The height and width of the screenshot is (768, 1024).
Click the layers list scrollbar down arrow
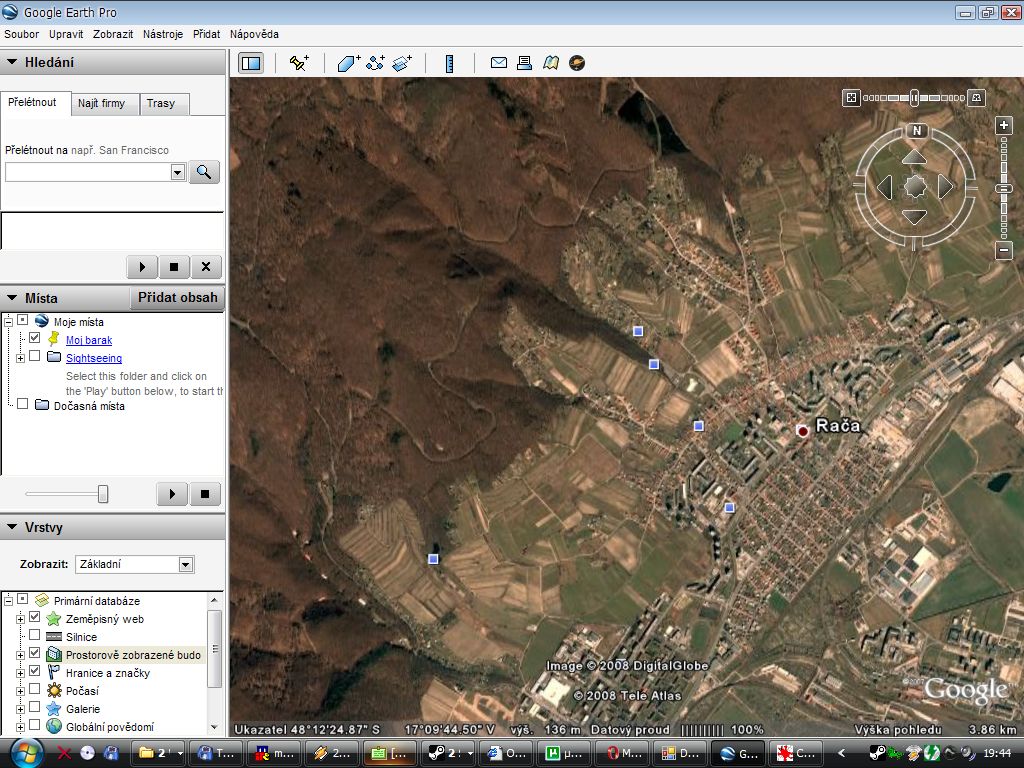pyautogui.click(x=214, y=727)
